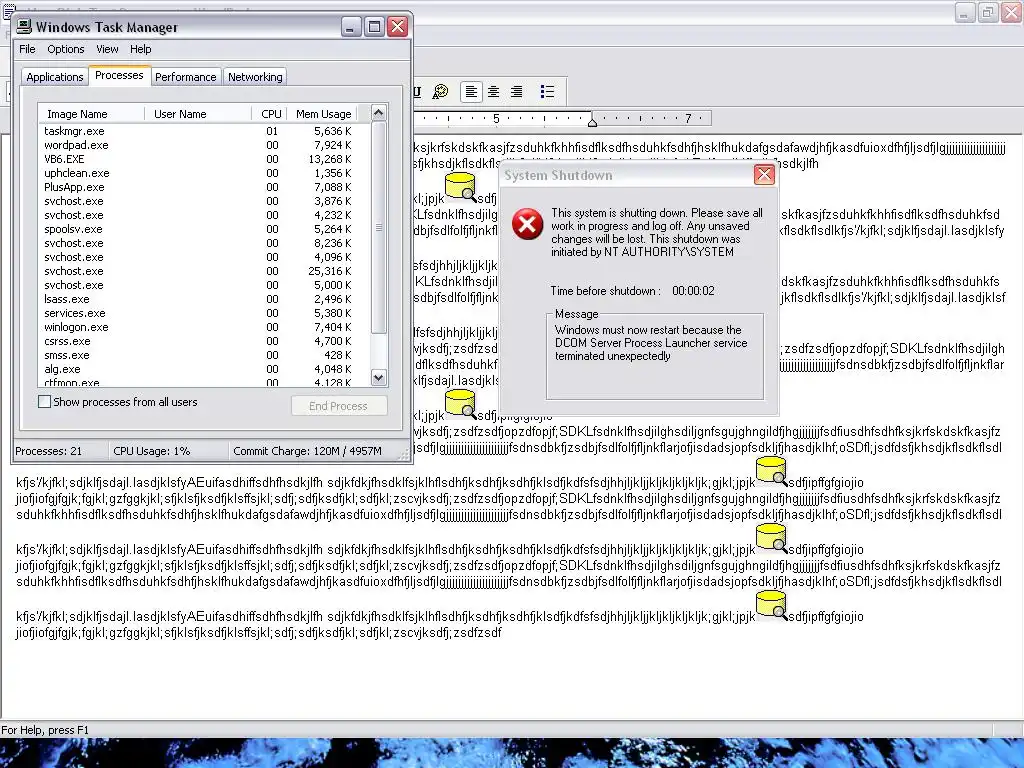Click 'For Help, press F1' in WordPad status bar

click(x=45, y=730)
